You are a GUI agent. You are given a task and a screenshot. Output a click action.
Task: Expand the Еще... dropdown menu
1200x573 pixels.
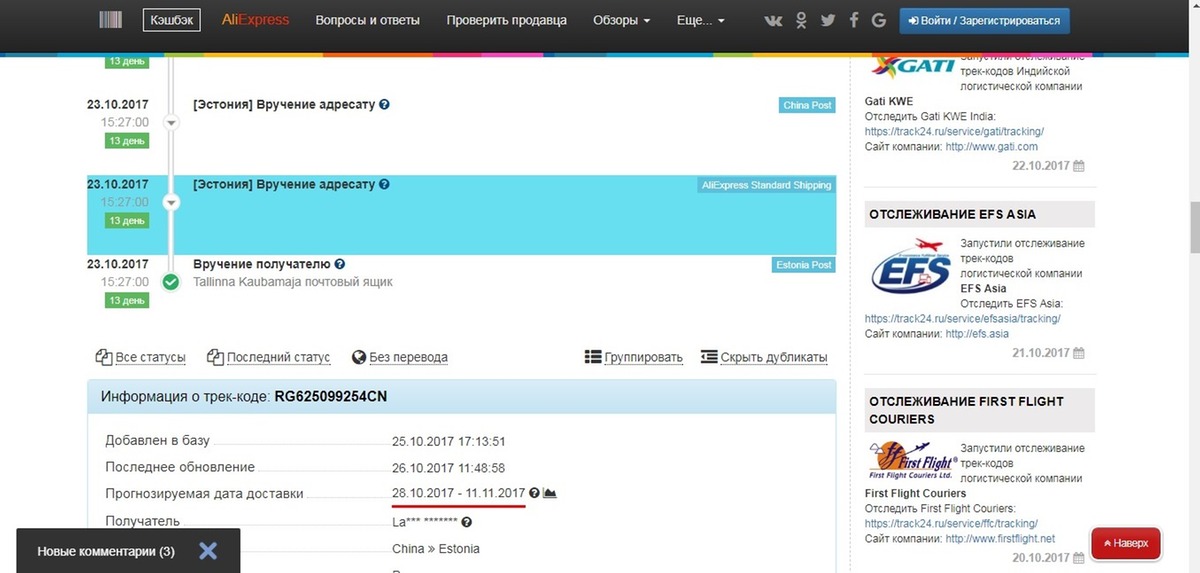701,20
